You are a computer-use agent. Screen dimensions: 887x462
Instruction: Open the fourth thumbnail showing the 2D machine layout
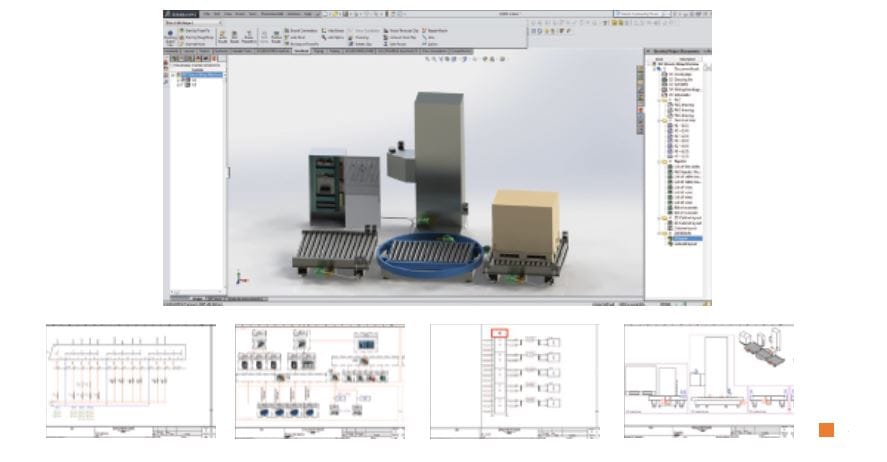tap(708, 380)
